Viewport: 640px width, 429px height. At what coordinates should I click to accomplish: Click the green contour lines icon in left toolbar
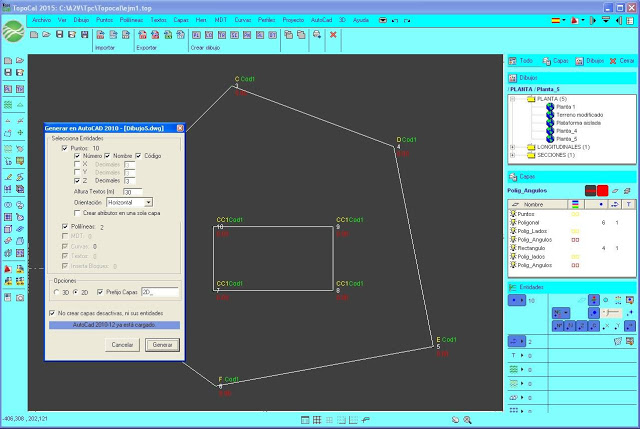point(8,104)
